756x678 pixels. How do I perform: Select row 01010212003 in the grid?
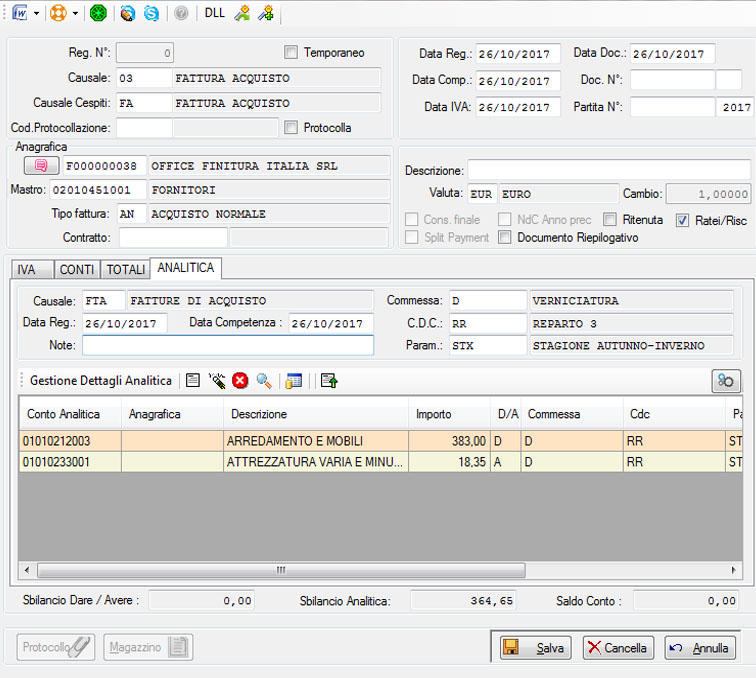coord(380,441)
